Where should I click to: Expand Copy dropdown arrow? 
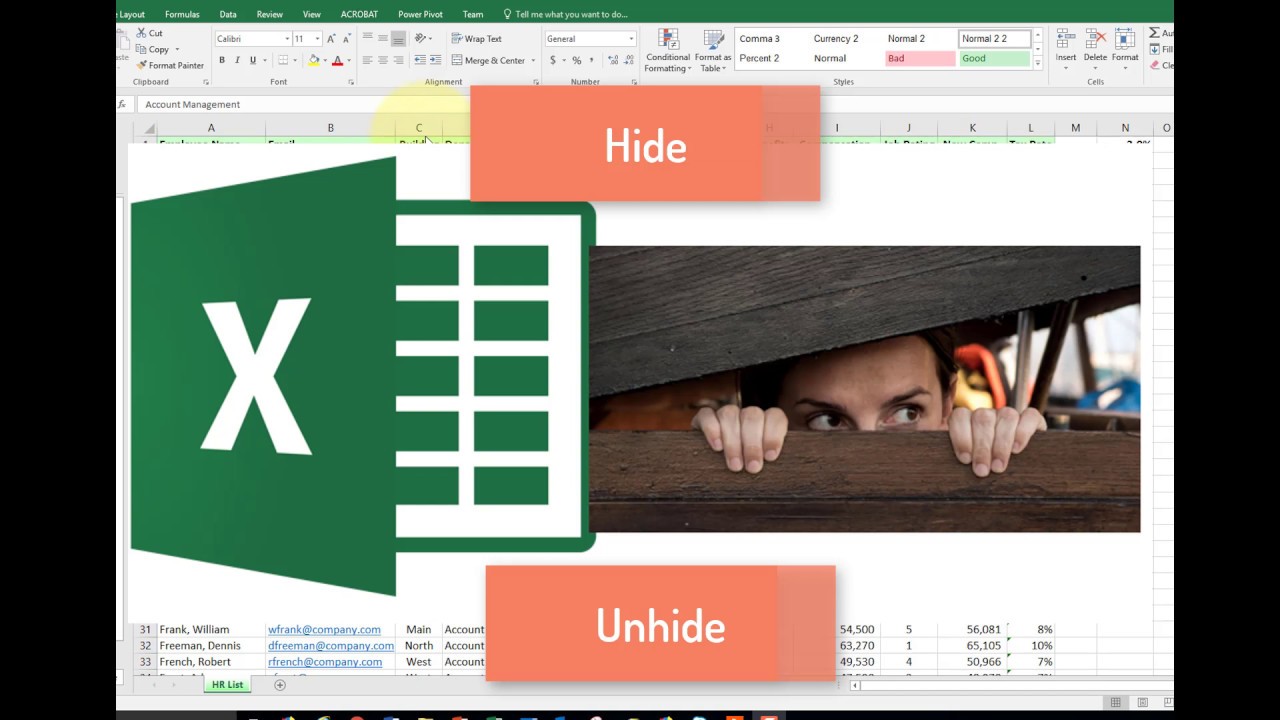(177, 49)
